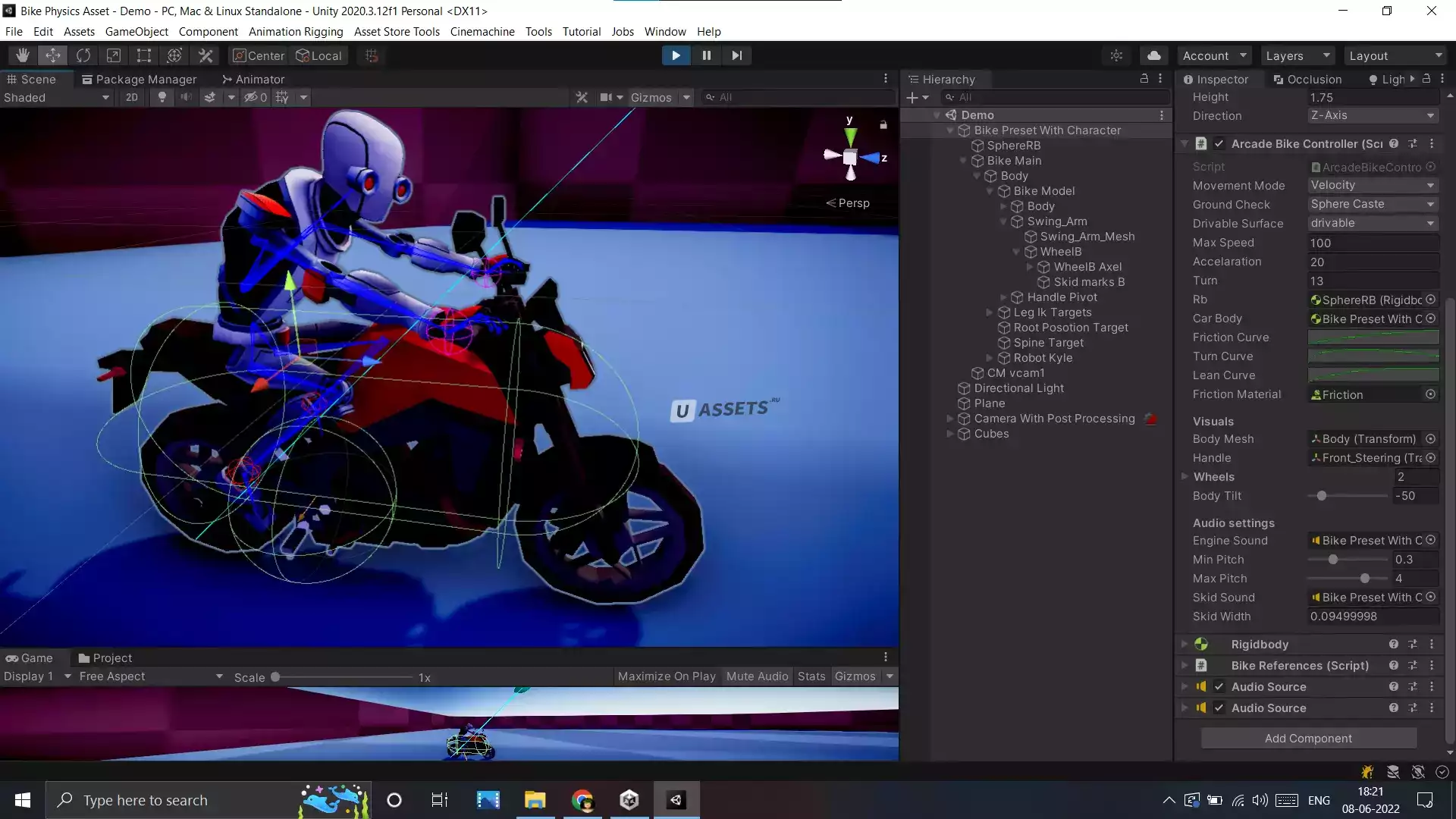The width and height of the screenshot is (1456, 819).
Task: Select the Rect transform tool
Action: [x=144, y=55]
